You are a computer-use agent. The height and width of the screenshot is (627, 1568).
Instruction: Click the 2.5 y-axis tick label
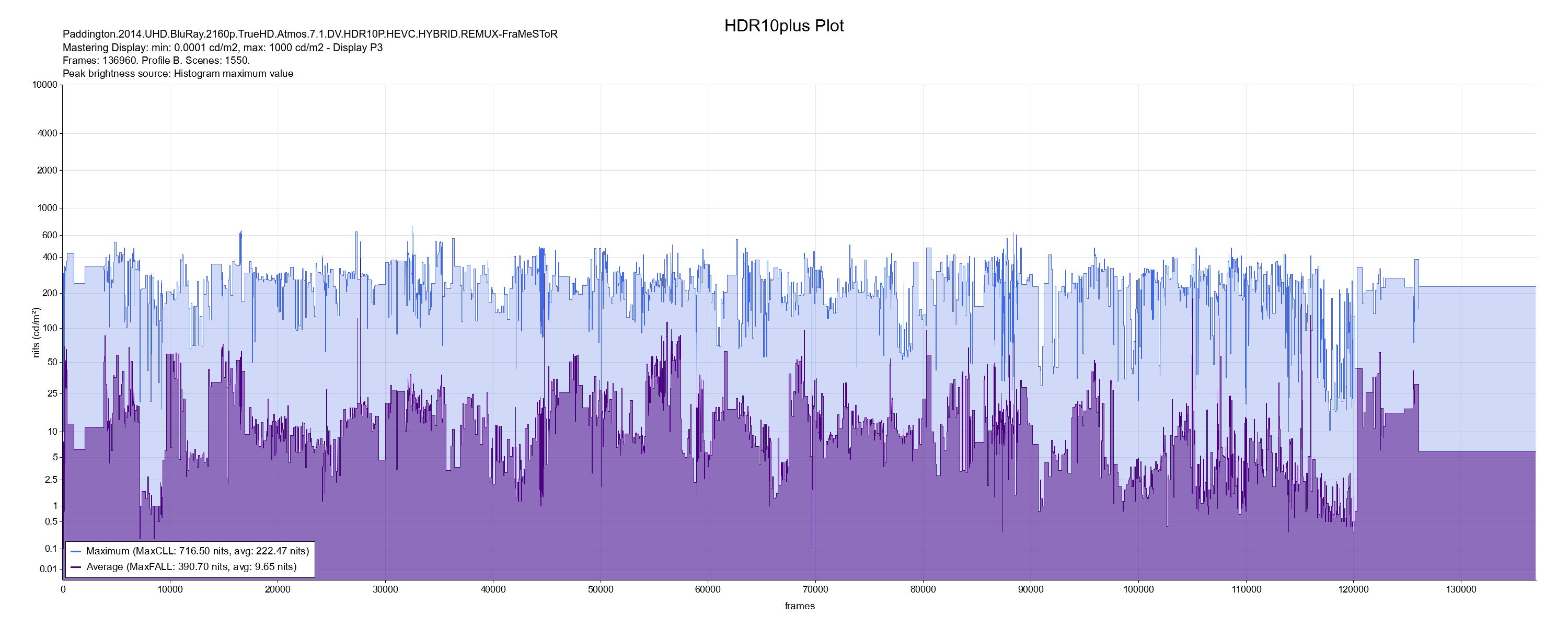51,480
